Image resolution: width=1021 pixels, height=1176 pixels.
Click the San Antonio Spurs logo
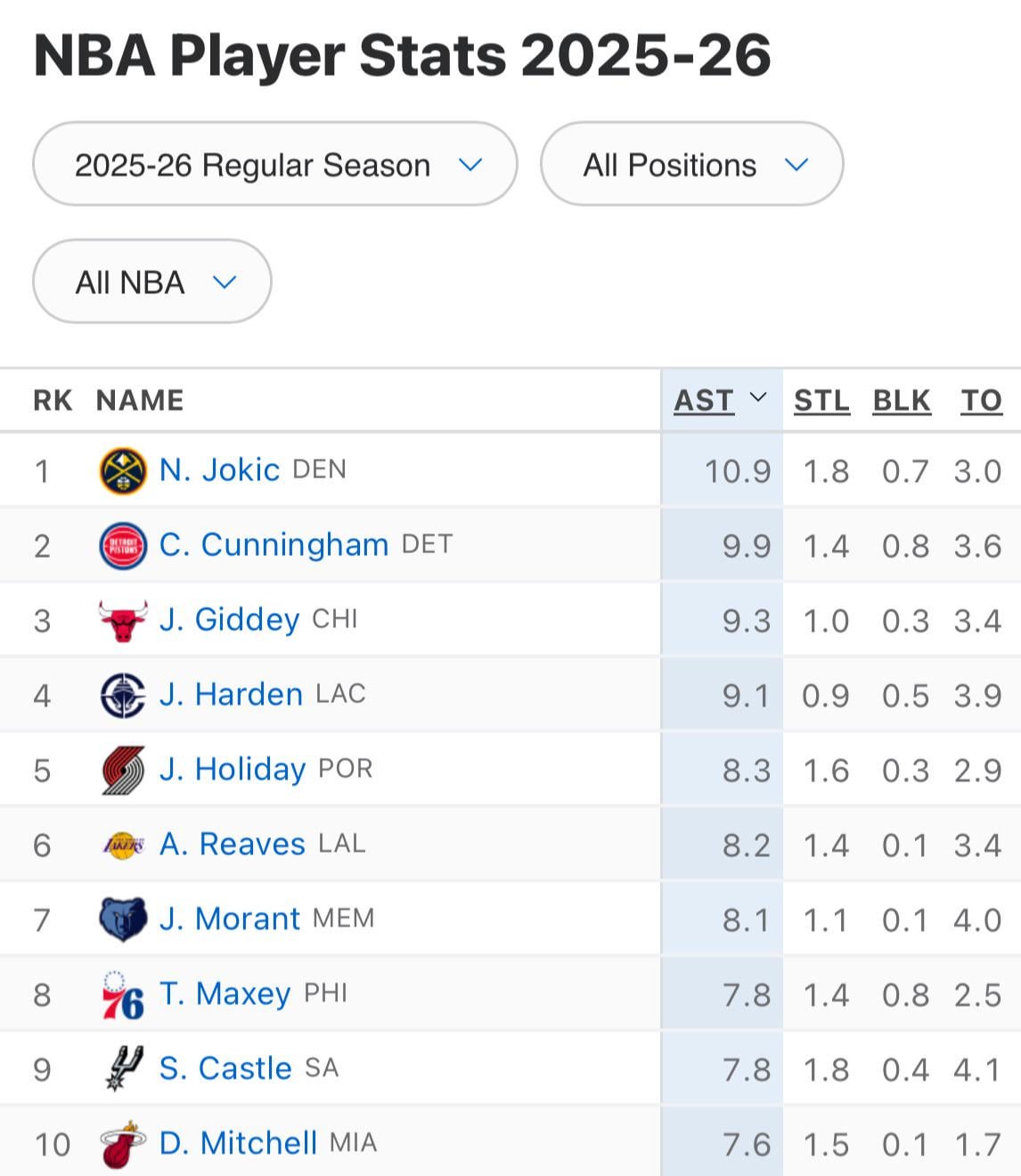click(123, 1069)
